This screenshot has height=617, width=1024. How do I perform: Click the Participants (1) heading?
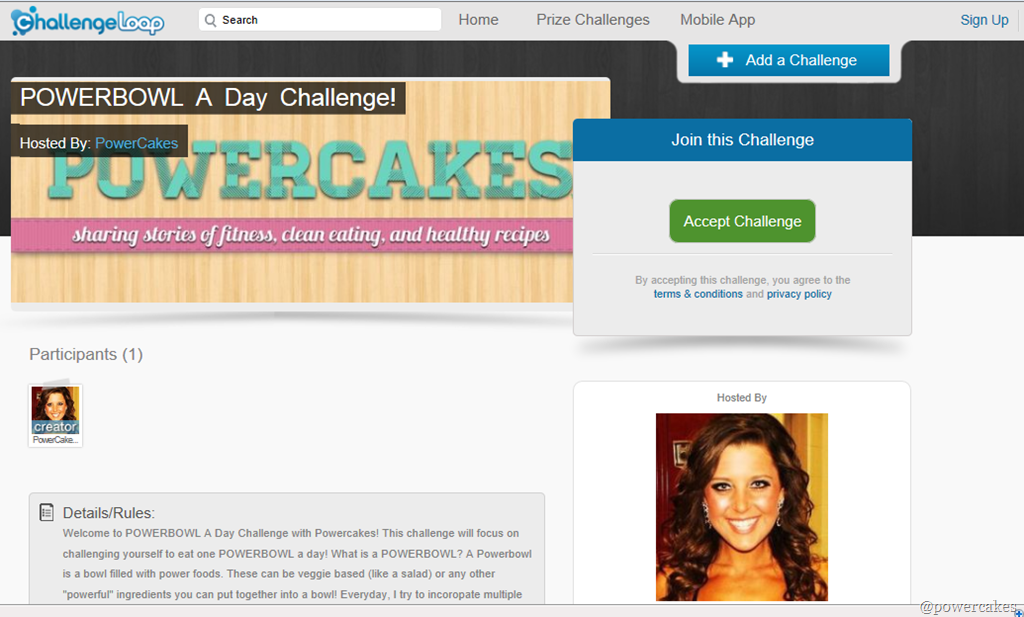(86, 355)
